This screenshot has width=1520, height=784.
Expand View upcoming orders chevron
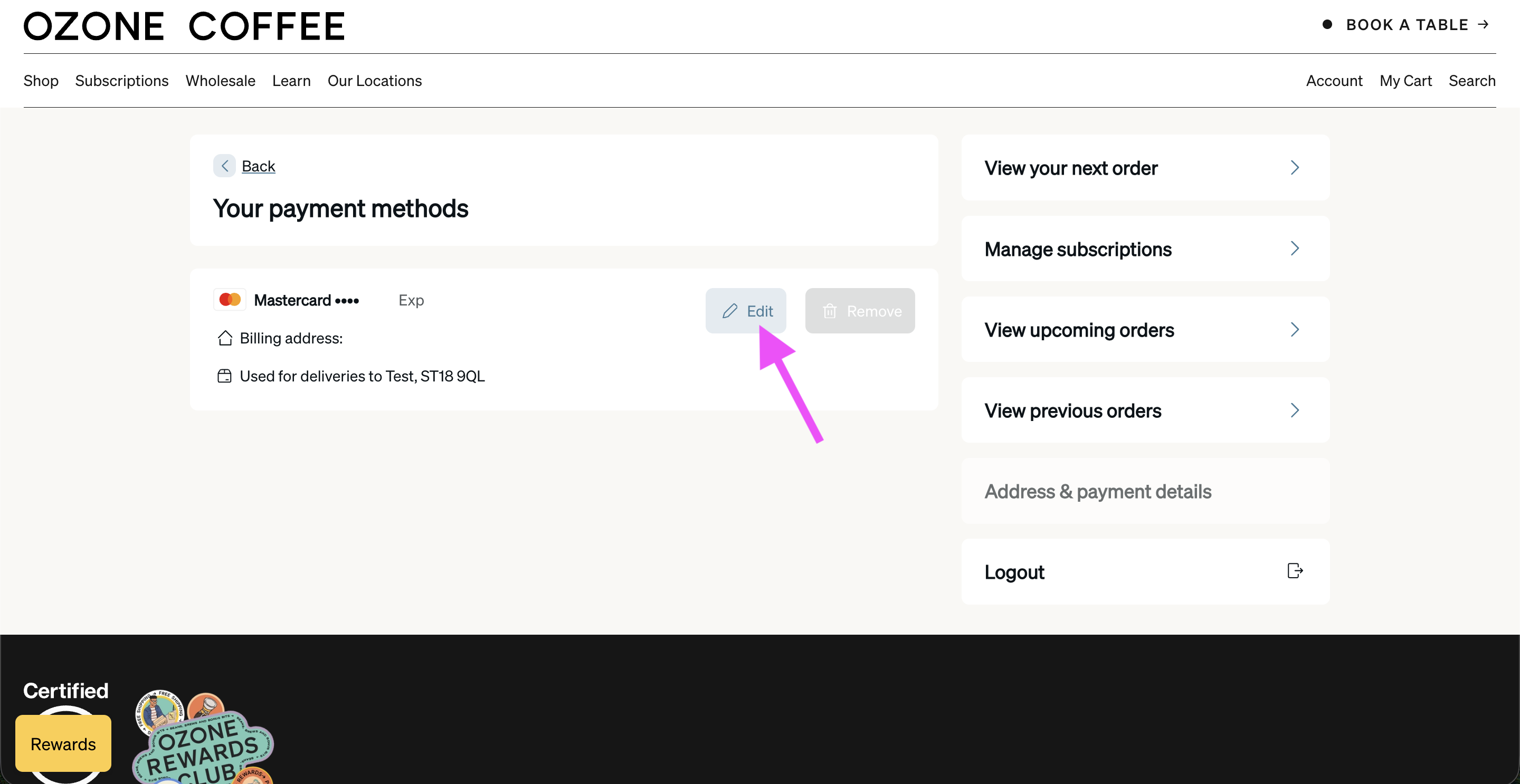pos(1295,329)
